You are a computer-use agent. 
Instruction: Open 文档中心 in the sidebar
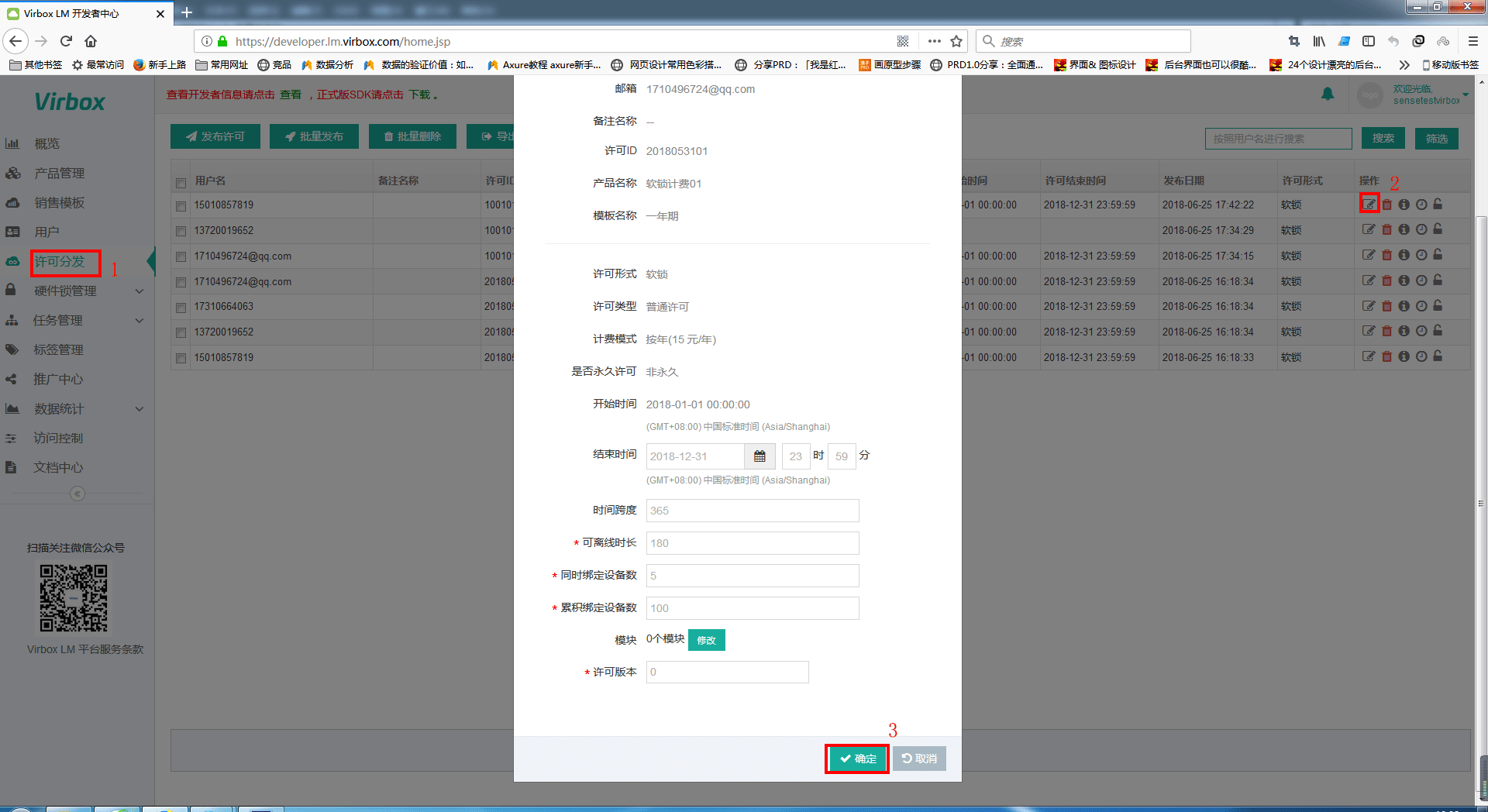pos(59,467)
